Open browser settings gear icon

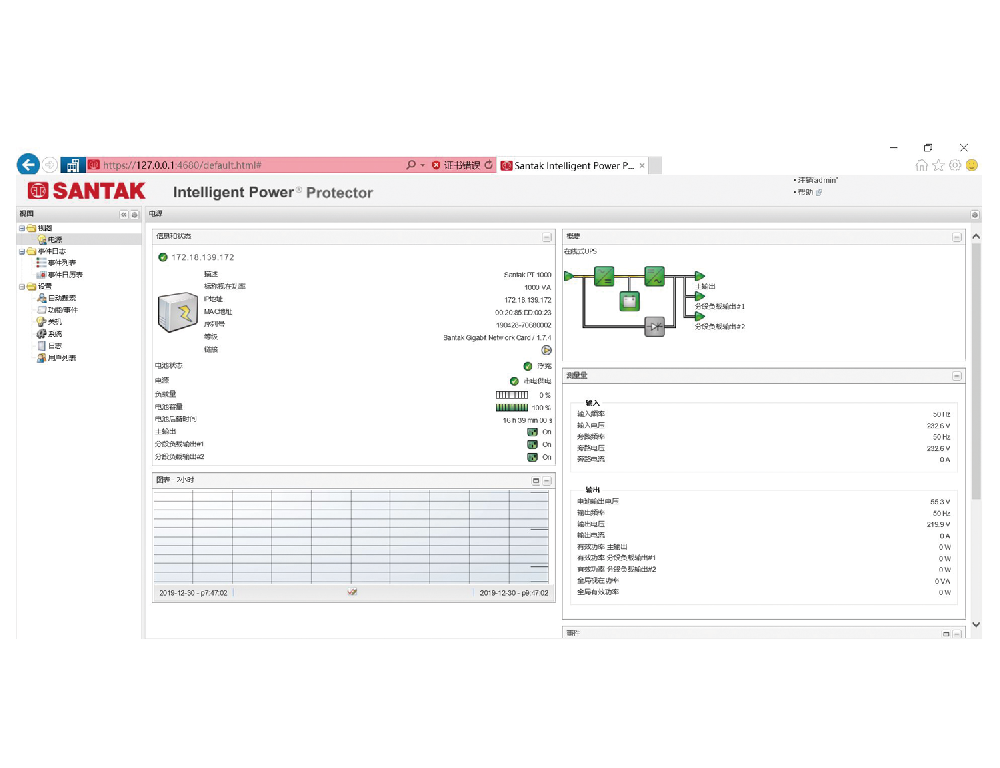pyautogui.click(x=955, y=165)
